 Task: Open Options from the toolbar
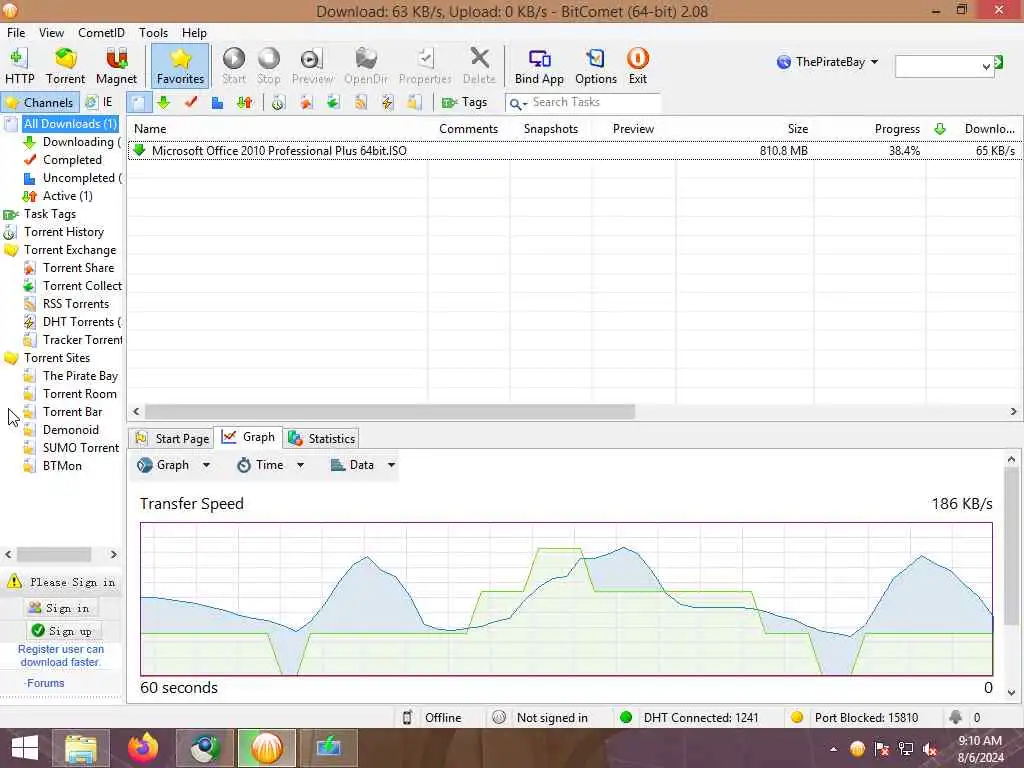click(x=596, y=66)
